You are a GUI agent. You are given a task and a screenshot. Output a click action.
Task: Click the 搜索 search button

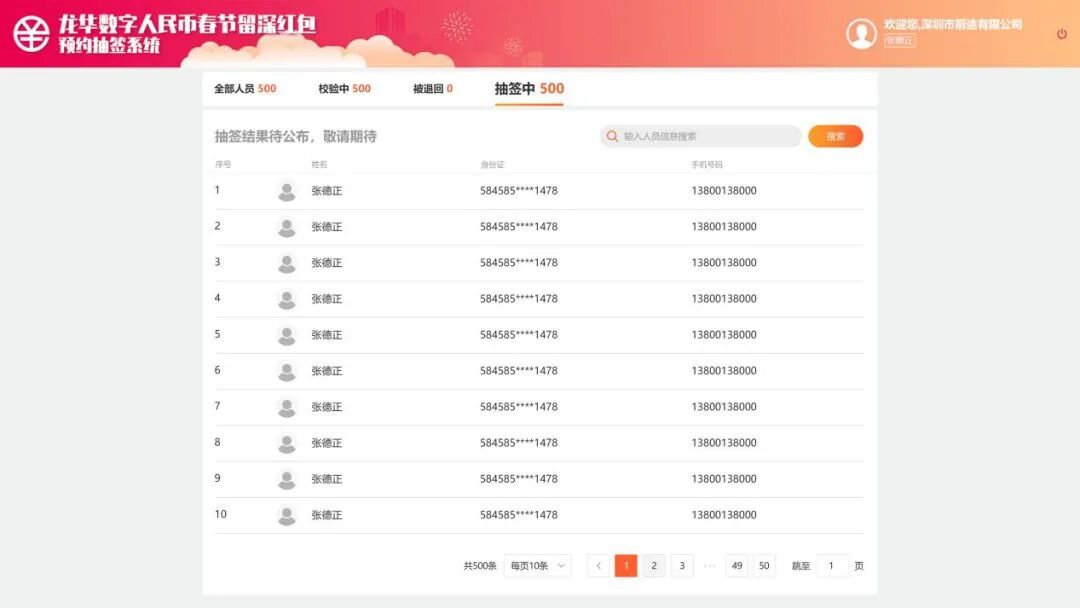[835, 136]
